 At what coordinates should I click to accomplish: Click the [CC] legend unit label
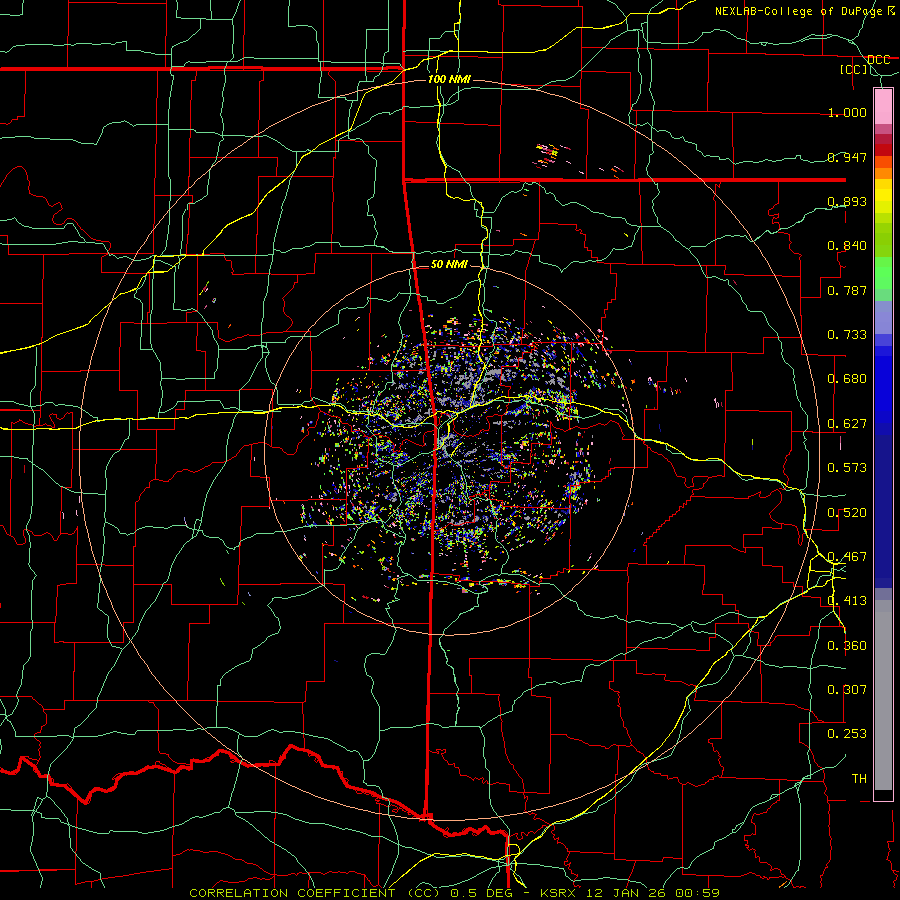point(854,69)
